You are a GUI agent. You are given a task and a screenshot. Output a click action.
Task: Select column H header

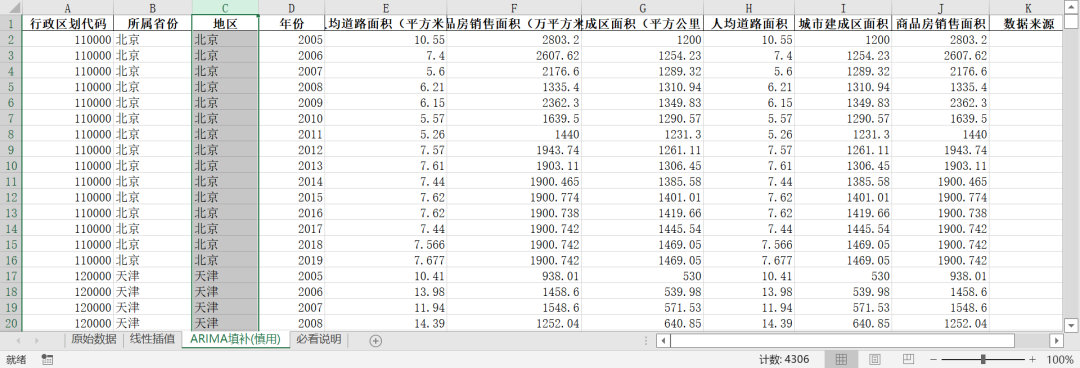point(749,8)
